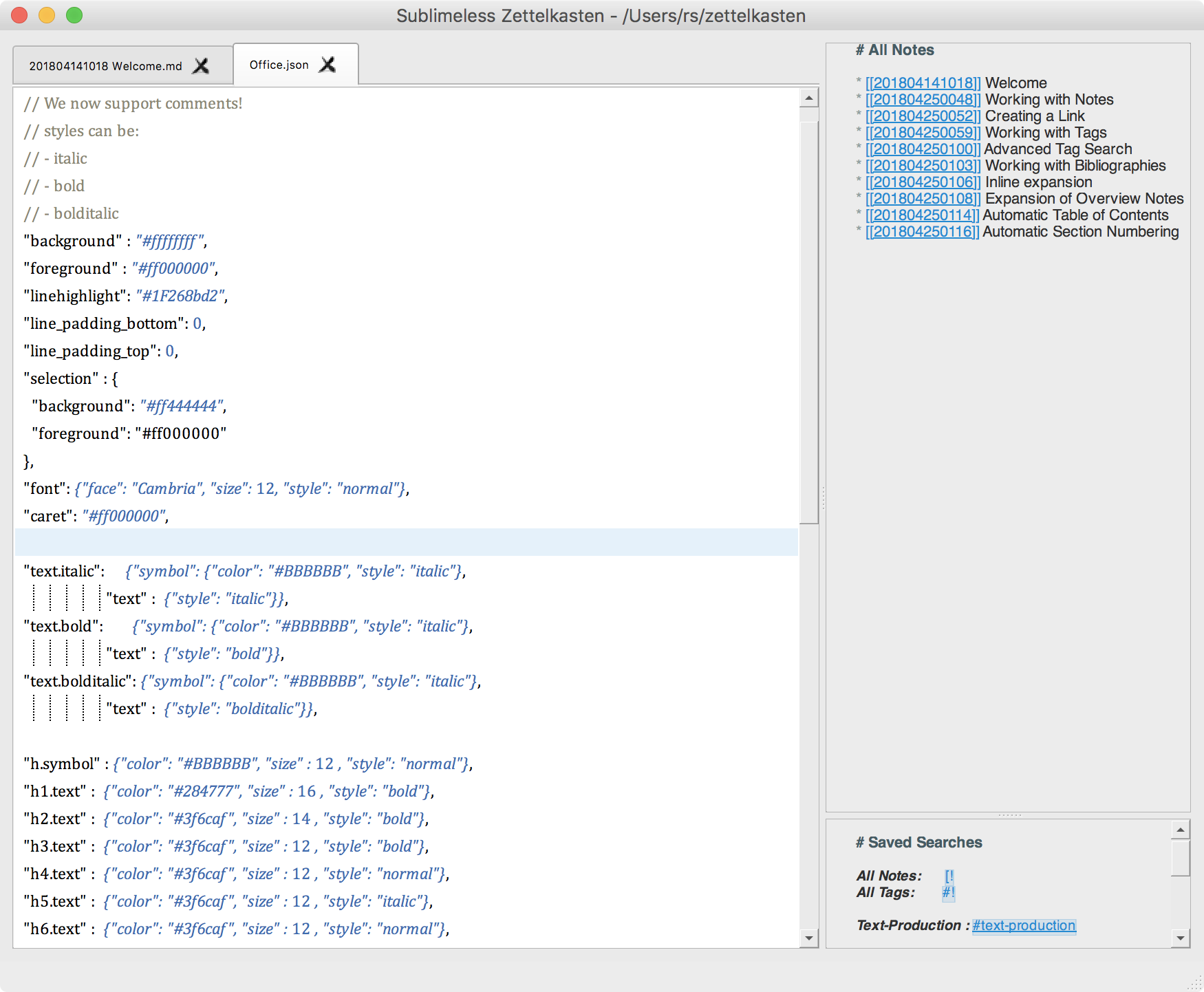
Task: Open note link [[201804250100]] Advanced Tag Search
Action: 923,149
